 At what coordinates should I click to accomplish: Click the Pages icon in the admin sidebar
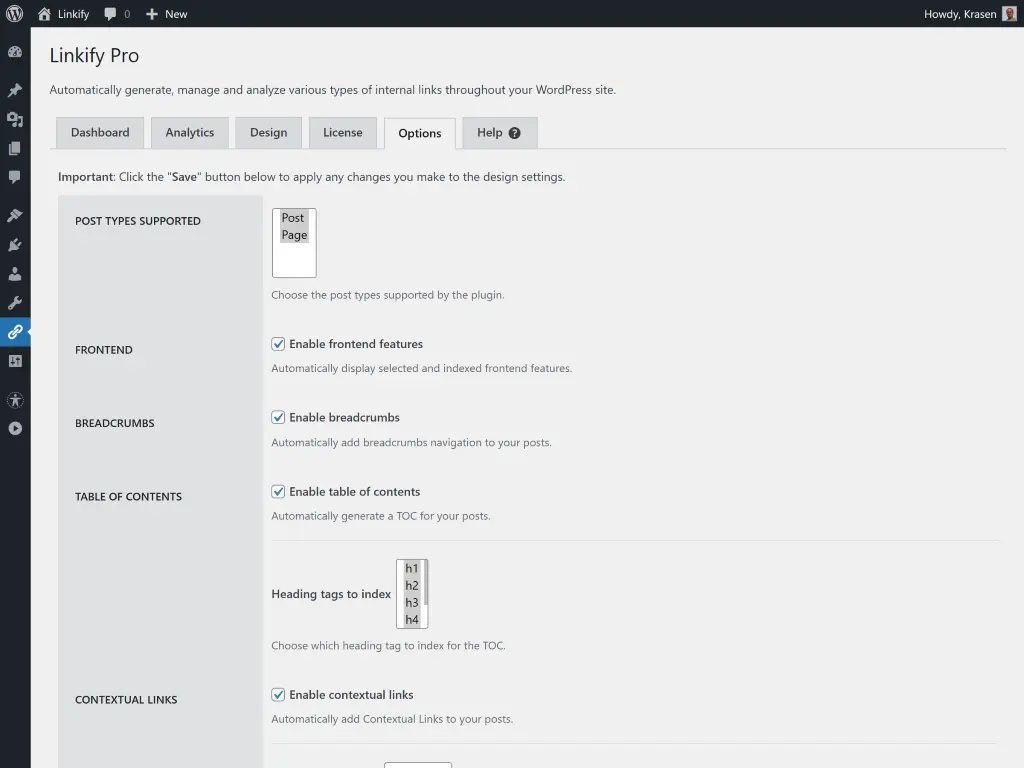(x=15, y=148)
